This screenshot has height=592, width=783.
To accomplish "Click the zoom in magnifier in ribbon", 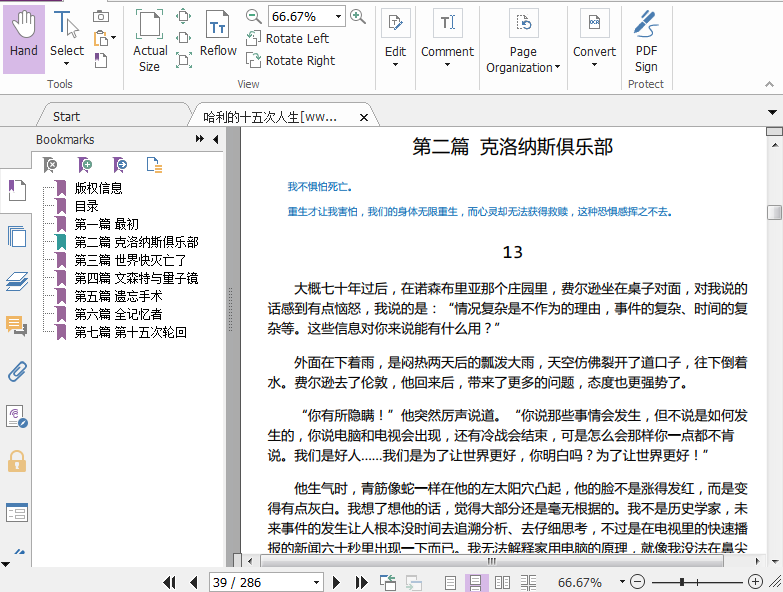I will coord(358,17).
